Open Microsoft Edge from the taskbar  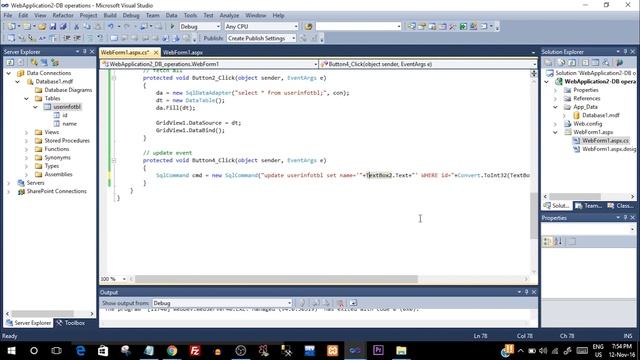click(x=80, y=351)
